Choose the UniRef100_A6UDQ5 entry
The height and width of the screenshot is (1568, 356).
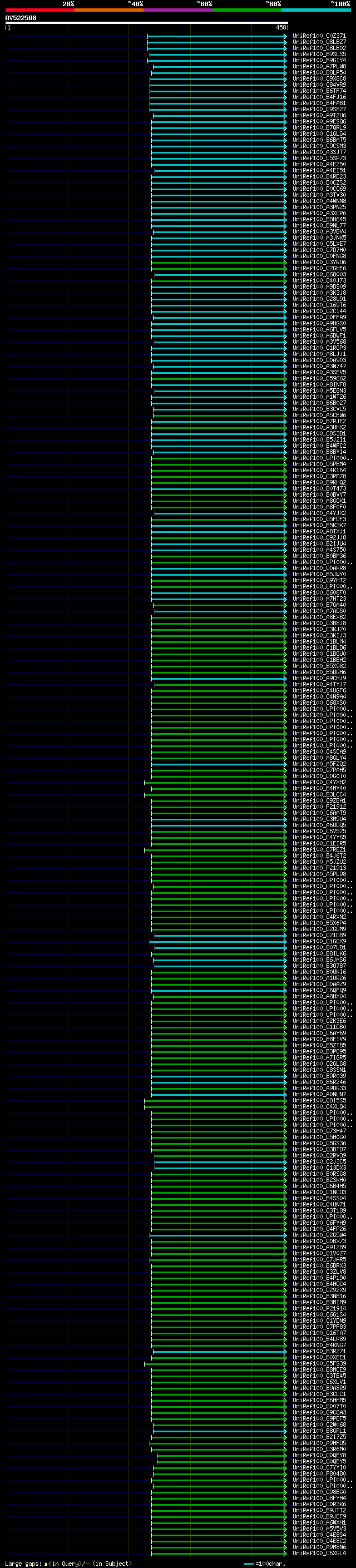319,825
